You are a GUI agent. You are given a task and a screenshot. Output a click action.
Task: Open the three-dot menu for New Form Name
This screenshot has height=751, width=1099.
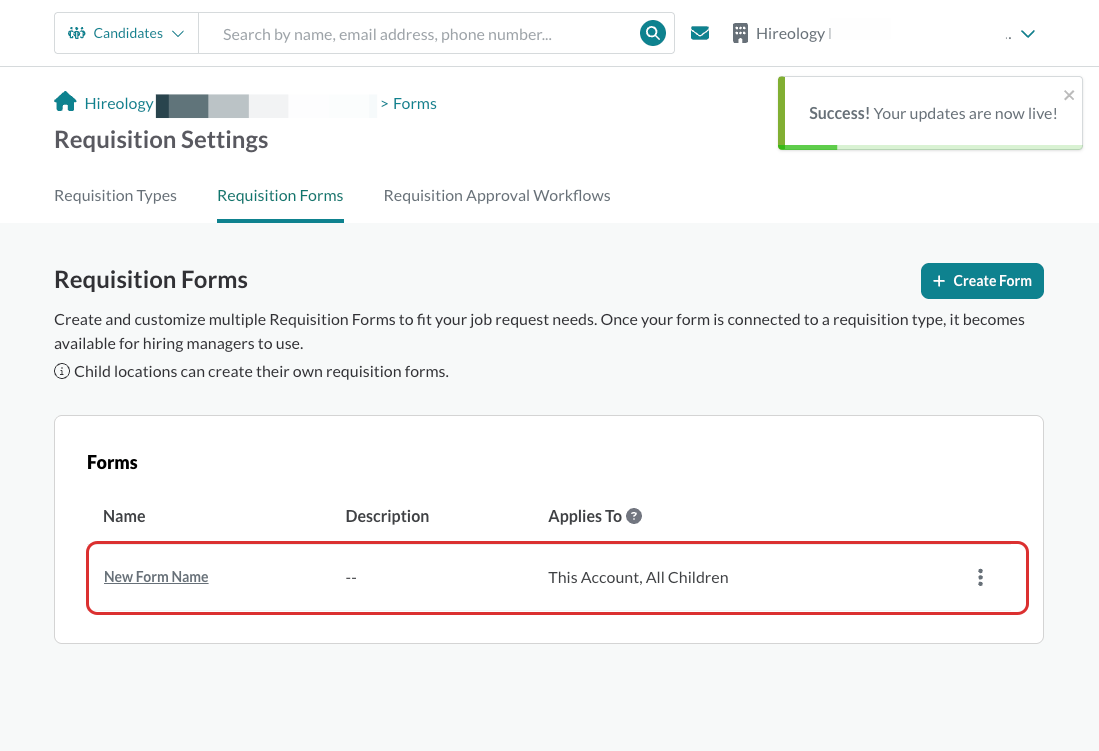[x=980, y=577]
